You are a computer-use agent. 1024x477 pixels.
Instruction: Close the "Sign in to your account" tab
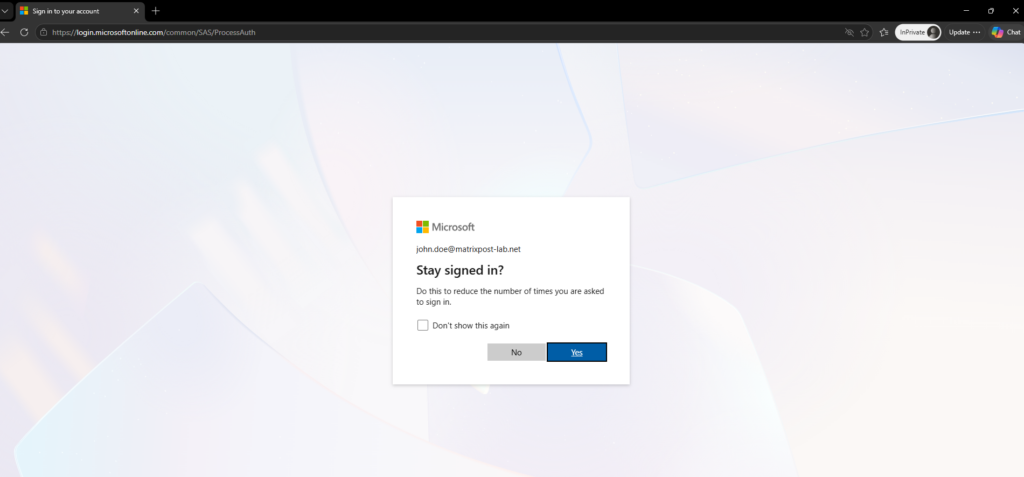136,11
